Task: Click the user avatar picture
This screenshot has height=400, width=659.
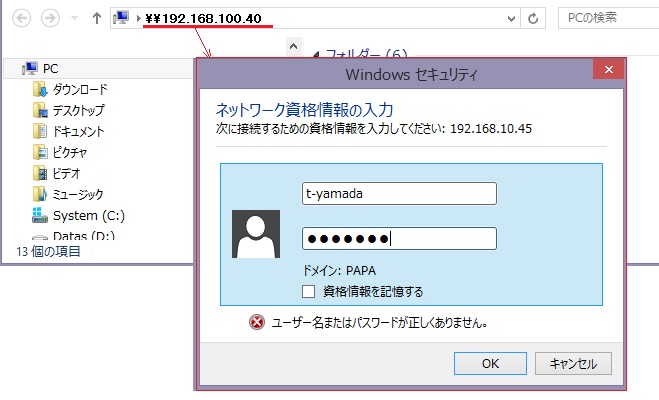Action: click(256, 234)
